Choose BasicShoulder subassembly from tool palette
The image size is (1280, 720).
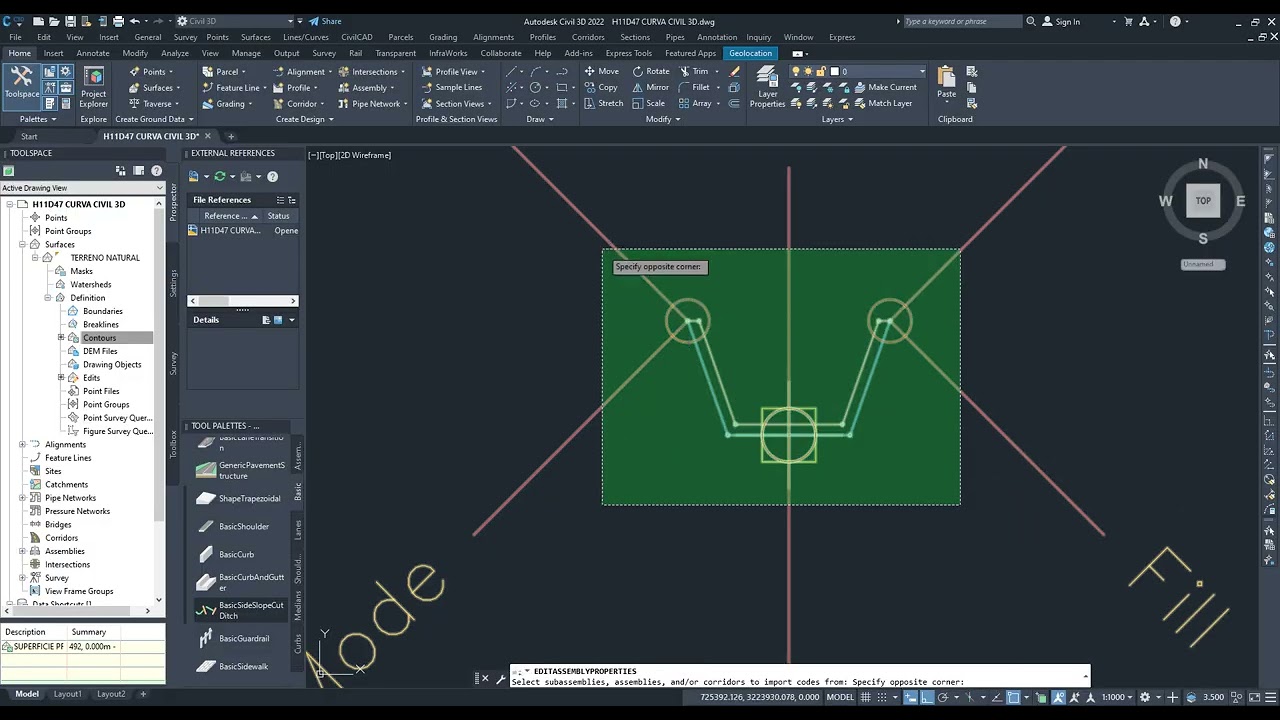tap(233, 526)
